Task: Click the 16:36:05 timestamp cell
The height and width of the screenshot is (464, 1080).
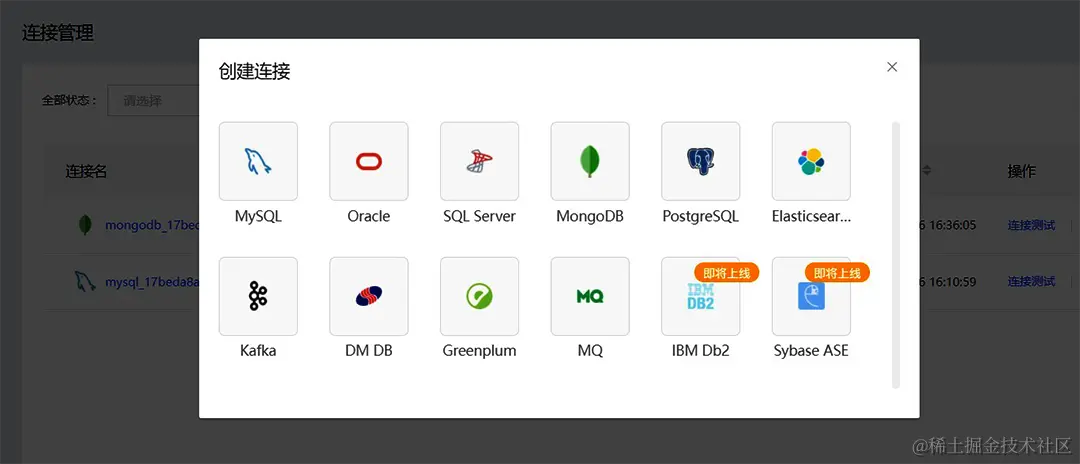Action: [947, 225]
